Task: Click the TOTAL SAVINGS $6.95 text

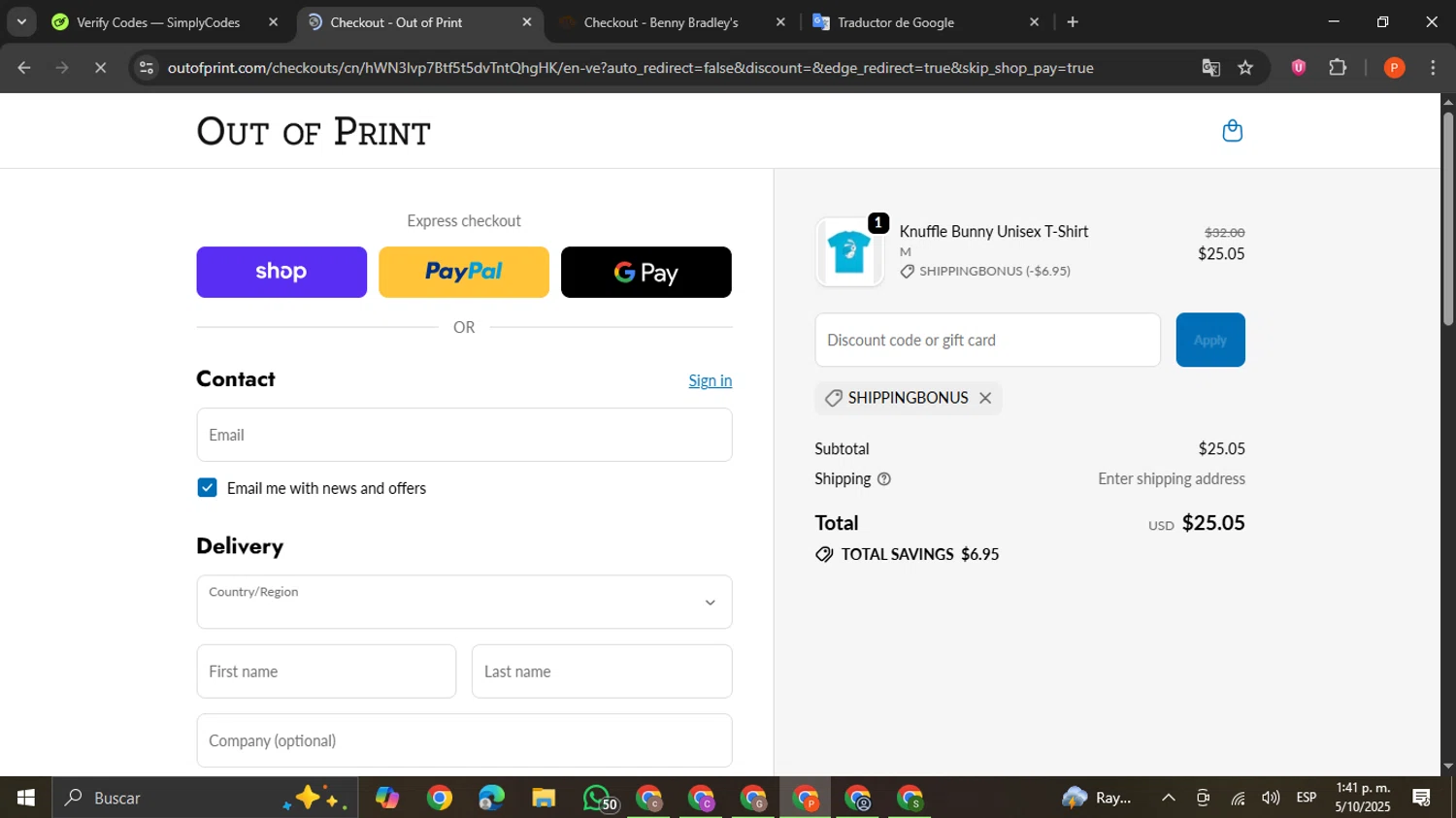Action: point(908,554)
